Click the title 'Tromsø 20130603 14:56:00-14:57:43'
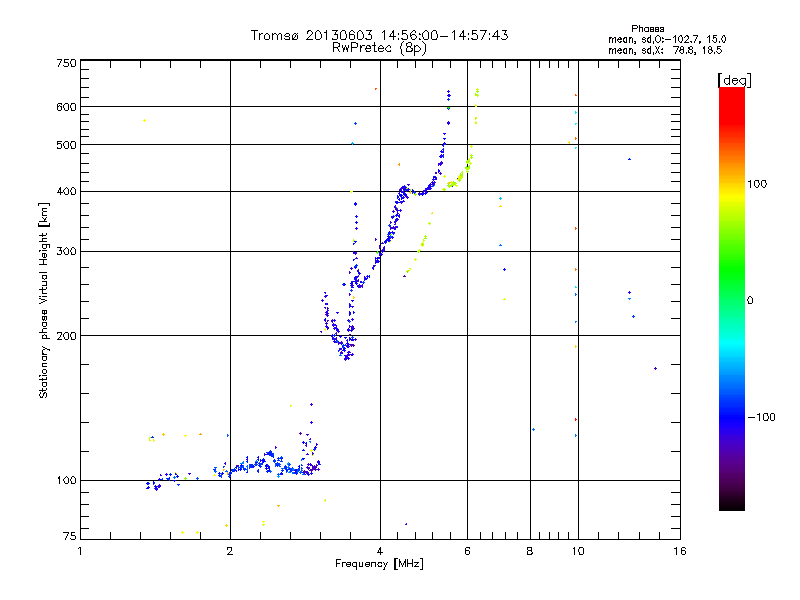 tap(379, 35)
